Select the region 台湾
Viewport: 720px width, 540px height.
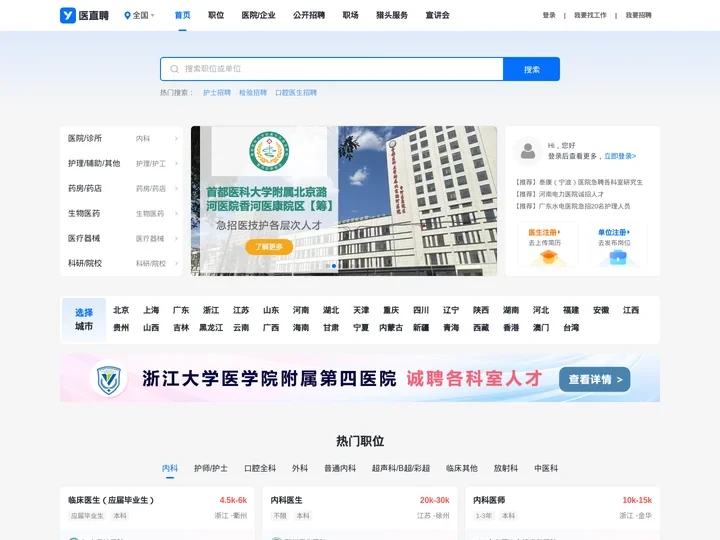pyautogui.click(x=571, y=328)
